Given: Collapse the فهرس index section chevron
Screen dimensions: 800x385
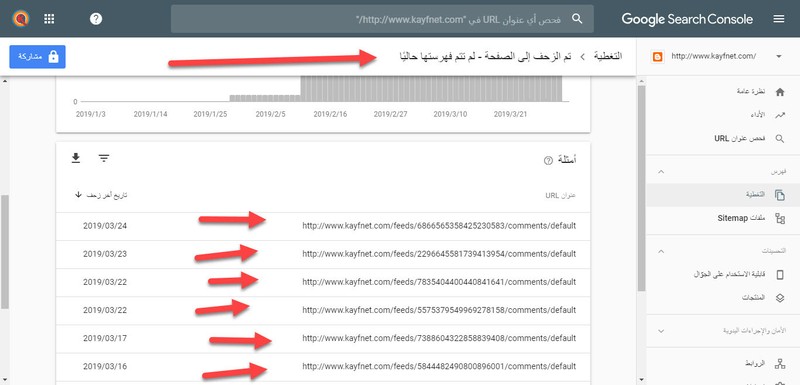Looking at the screenshot, I should pos(661,172).
